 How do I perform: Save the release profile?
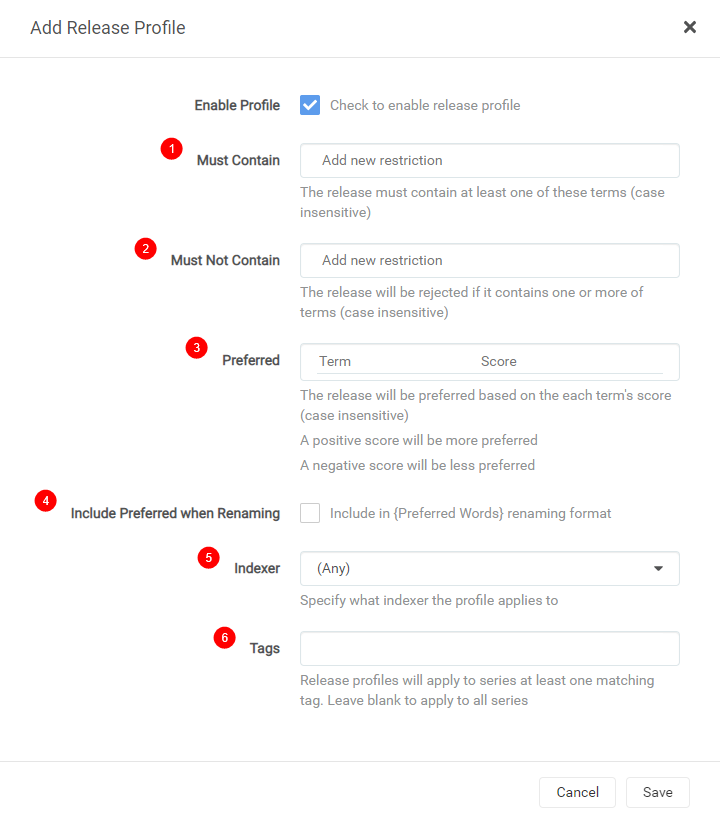point(658,792)
